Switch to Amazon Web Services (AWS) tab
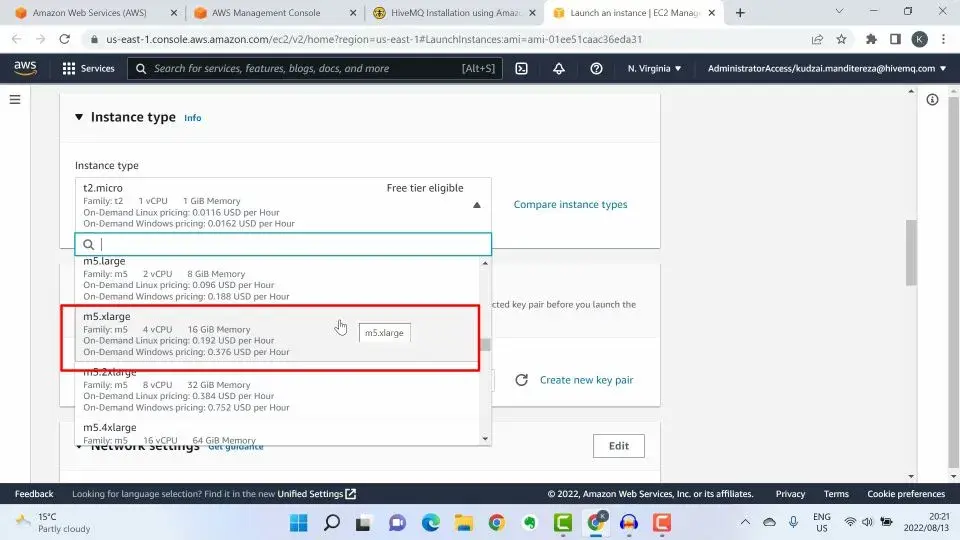The width and height of the screenshot is (960, 540). (89, 13)
